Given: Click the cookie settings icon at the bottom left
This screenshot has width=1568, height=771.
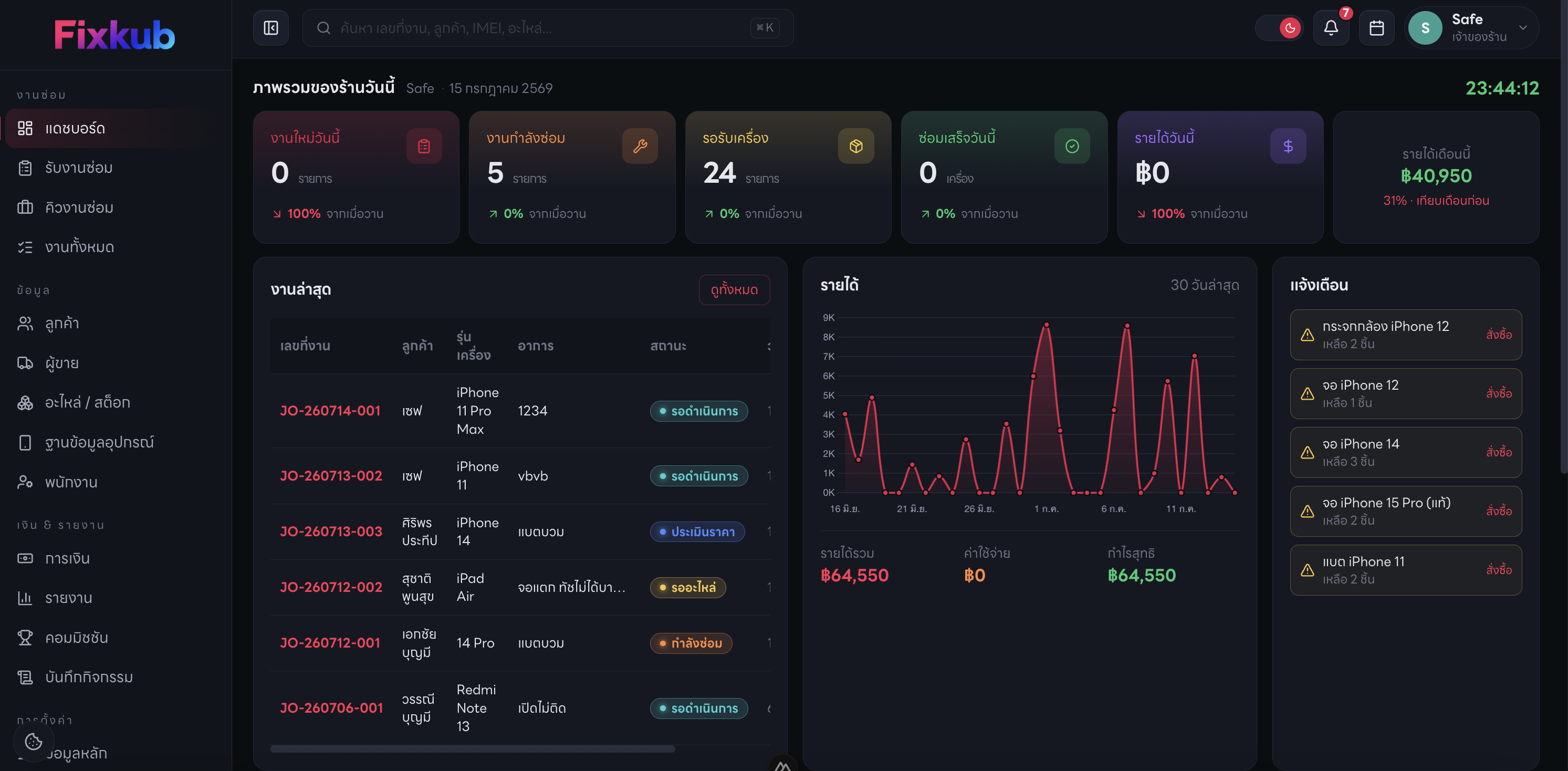Looking at the screenshot, I should (x=34, y=741).
